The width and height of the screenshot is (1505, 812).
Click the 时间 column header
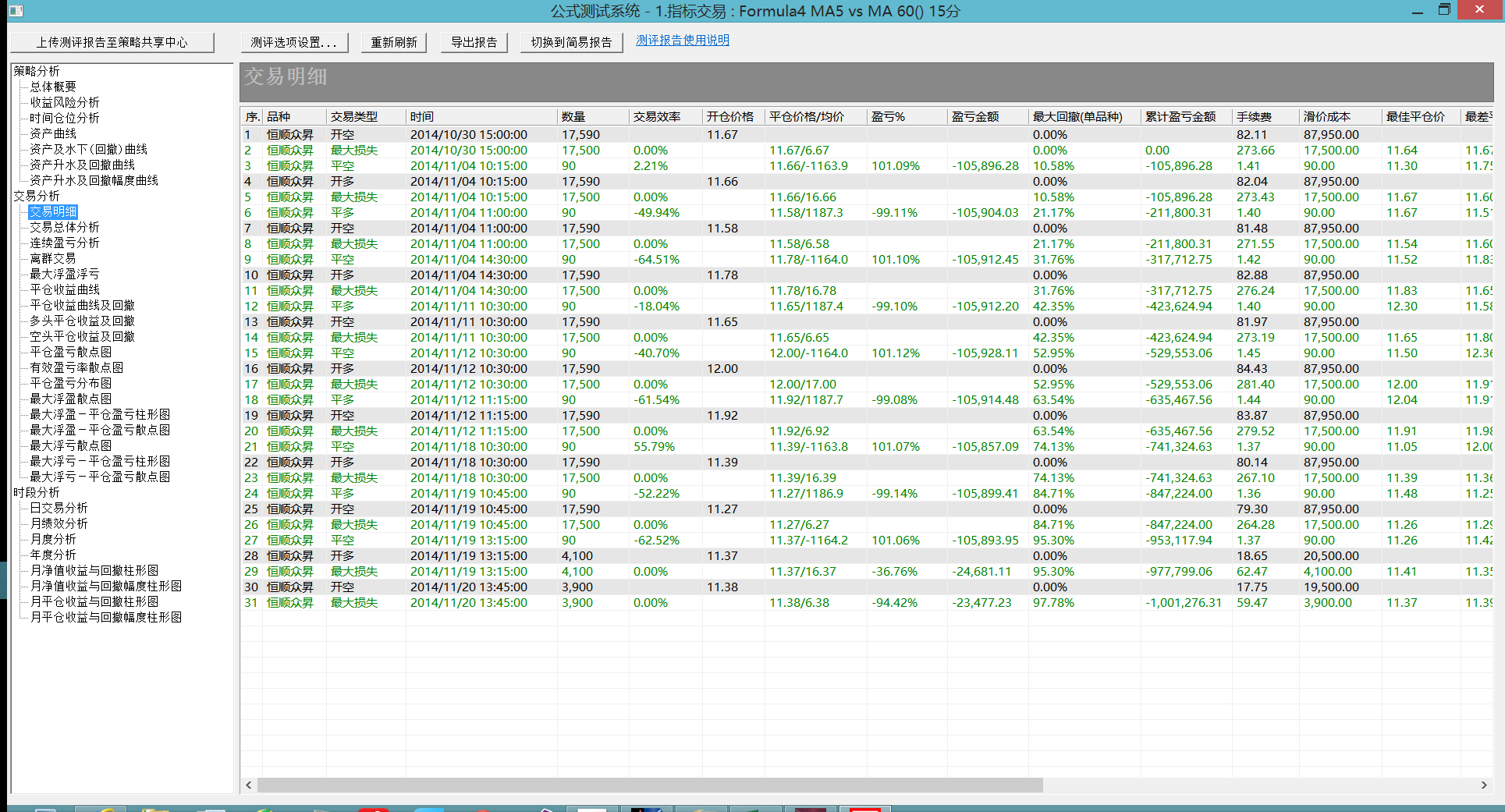click(422, 116)
